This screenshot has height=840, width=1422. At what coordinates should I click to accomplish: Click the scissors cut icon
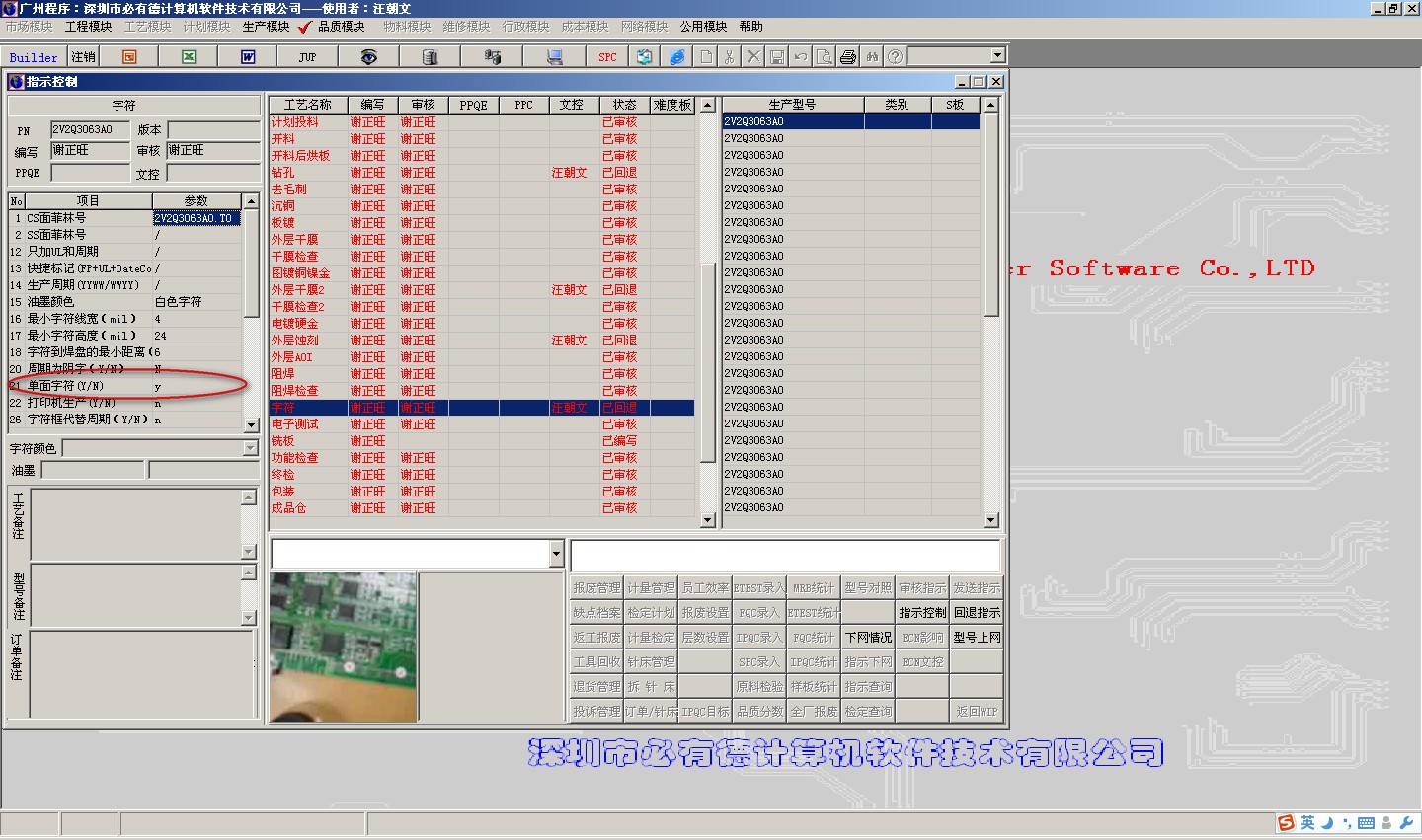(730, 57)
